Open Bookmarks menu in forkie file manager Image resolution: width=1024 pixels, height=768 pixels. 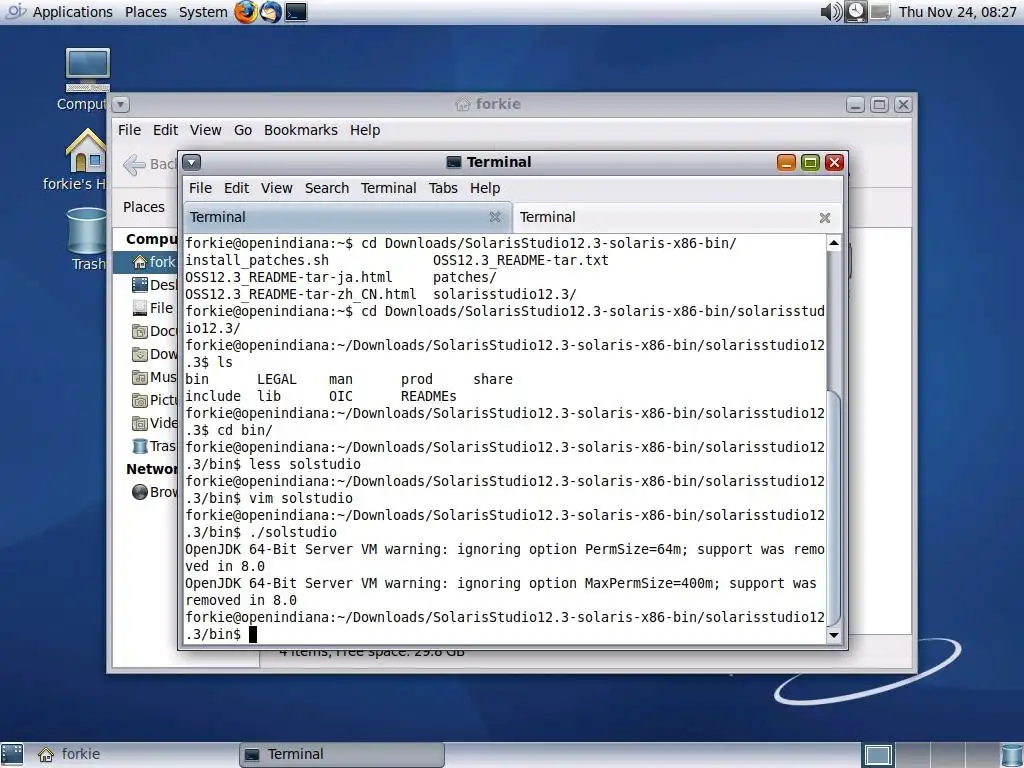301,130
